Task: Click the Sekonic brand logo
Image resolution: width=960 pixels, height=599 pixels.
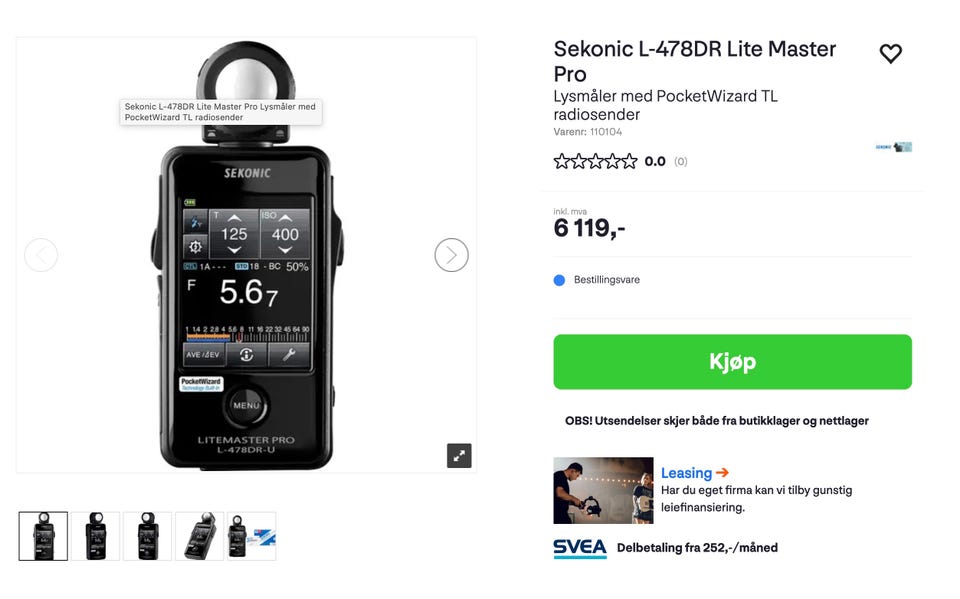Action: [x=893, y=147]
